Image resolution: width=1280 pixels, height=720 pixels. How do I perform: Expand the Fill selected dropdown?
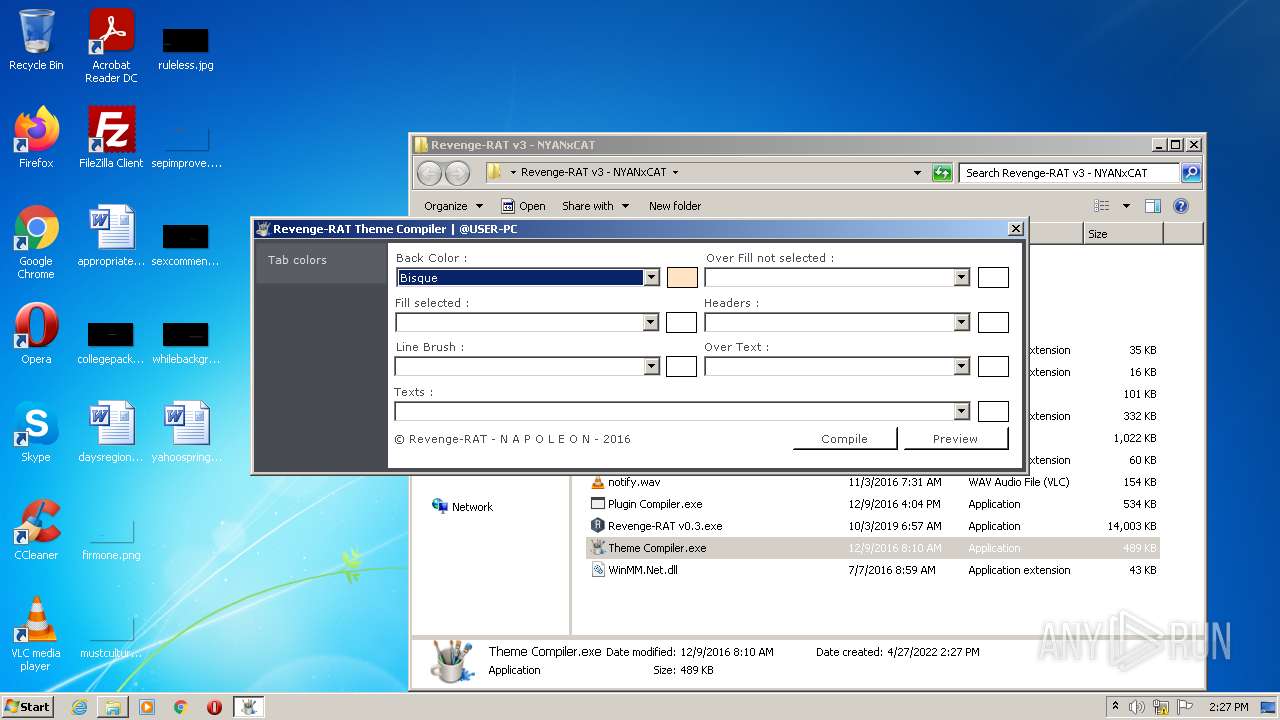(651, 322)
